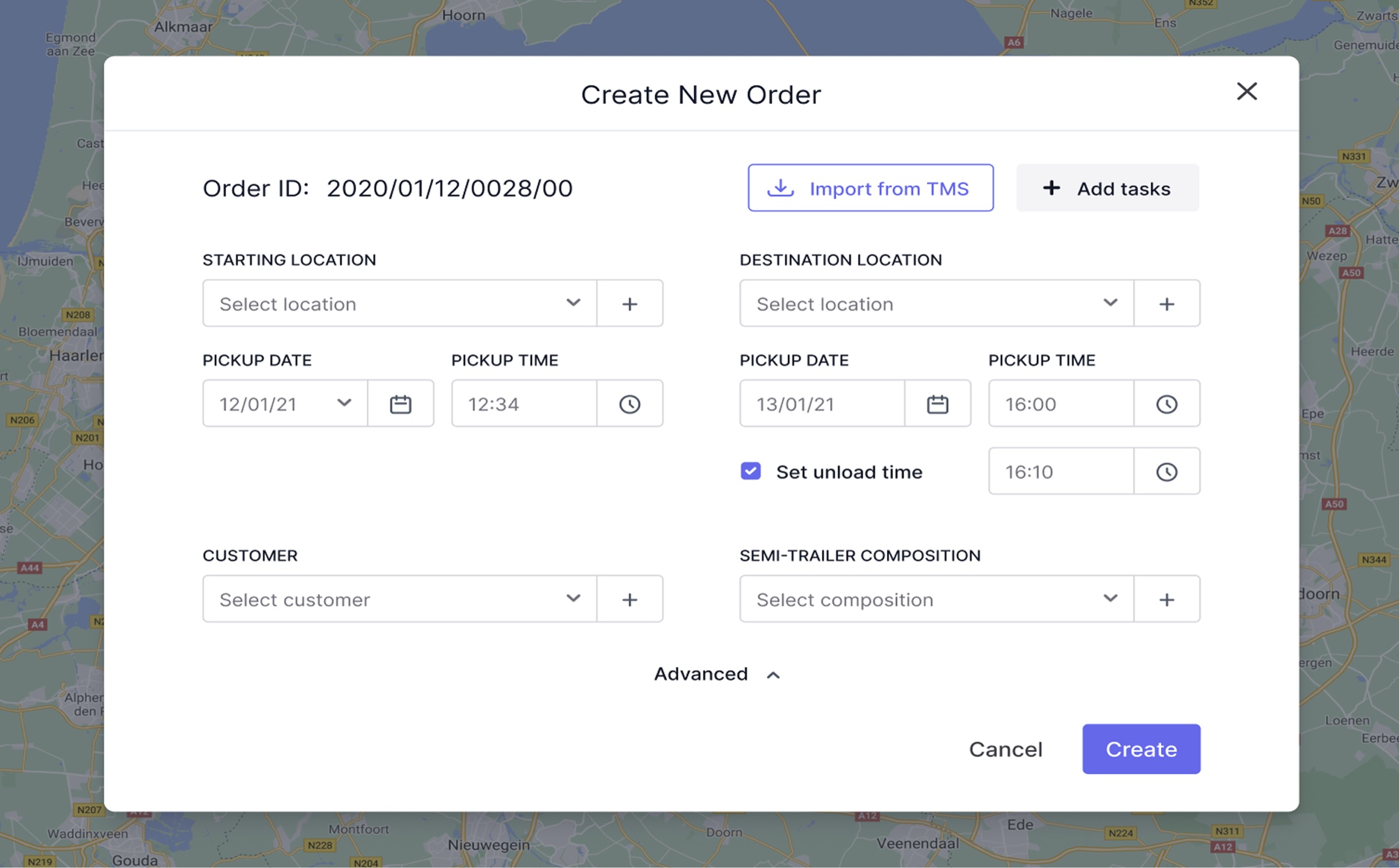Screen dimensions: 1399x868
Task: Open the calendar picker for starting pickup date
Action: point(401,403)
